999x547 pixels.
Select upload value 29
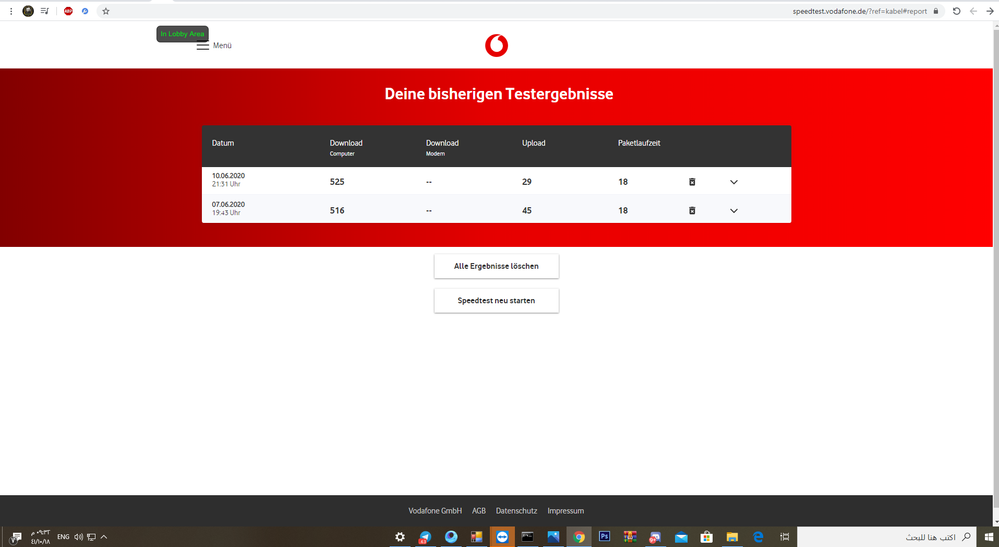point(527,182)
